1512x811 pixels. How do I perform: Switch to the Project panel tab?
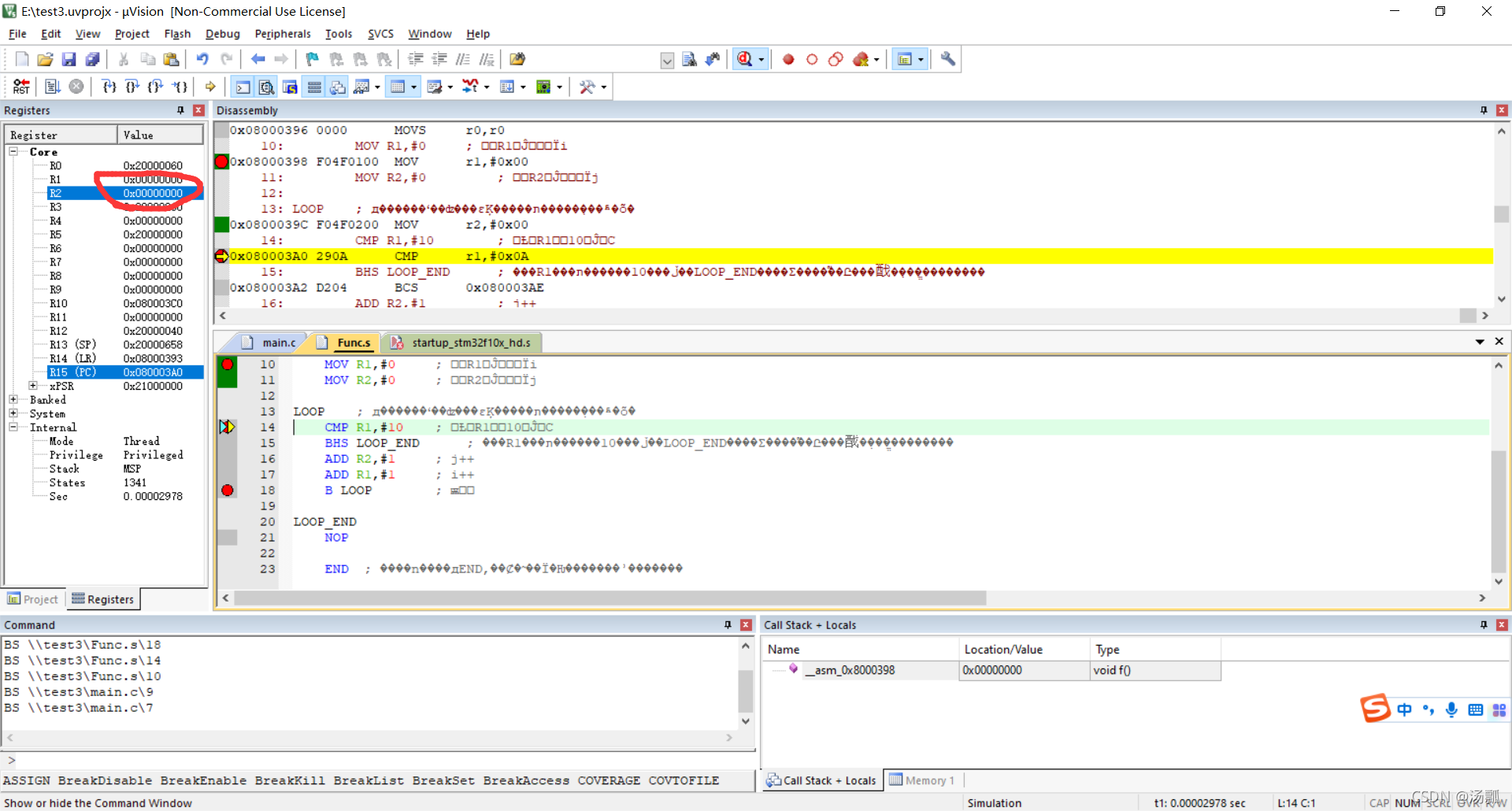point(33,599)
